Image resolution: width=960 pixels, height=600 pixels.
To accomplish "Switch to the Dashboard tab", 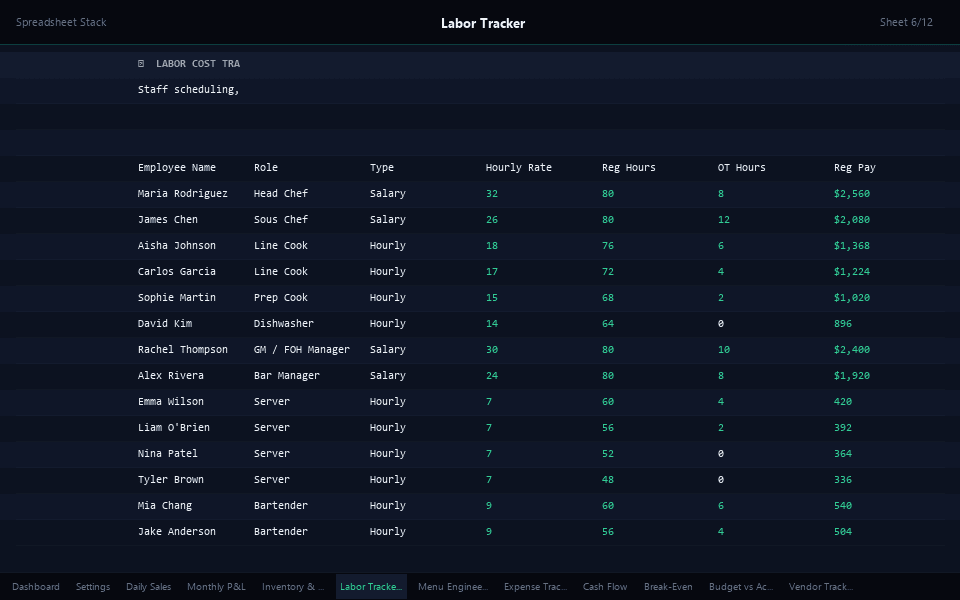I will pos(36,587).
